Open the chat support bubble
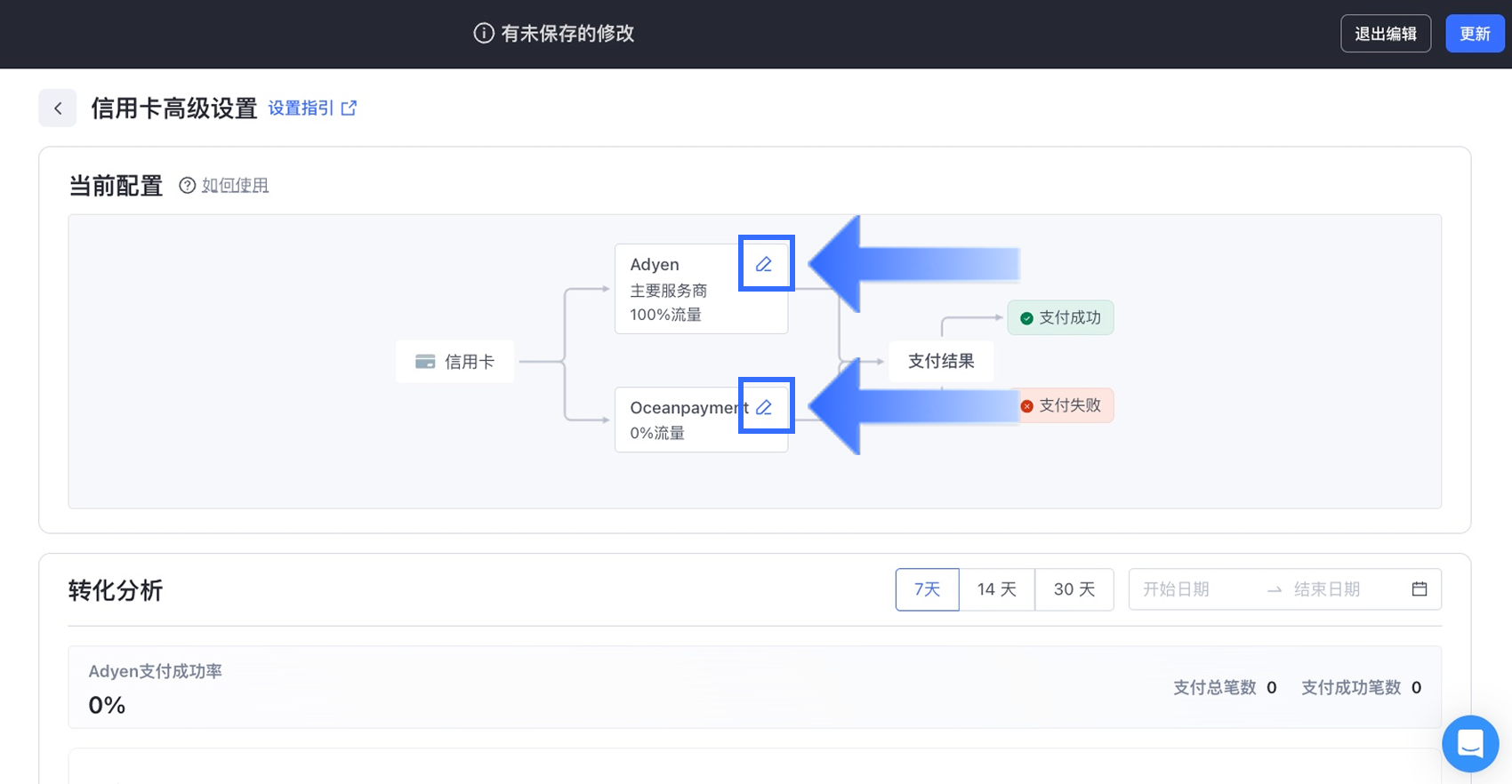 tap(1470, 743)
